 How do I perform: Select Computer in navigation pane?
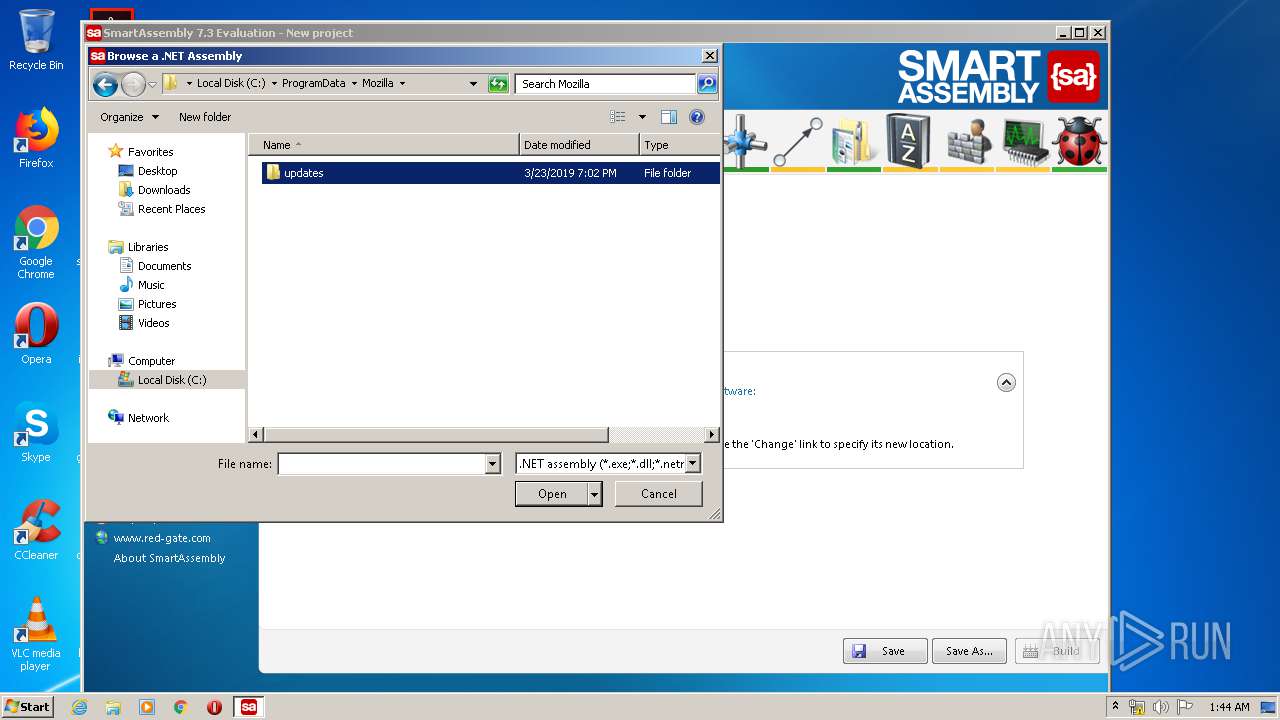click(x=151, y=361)
